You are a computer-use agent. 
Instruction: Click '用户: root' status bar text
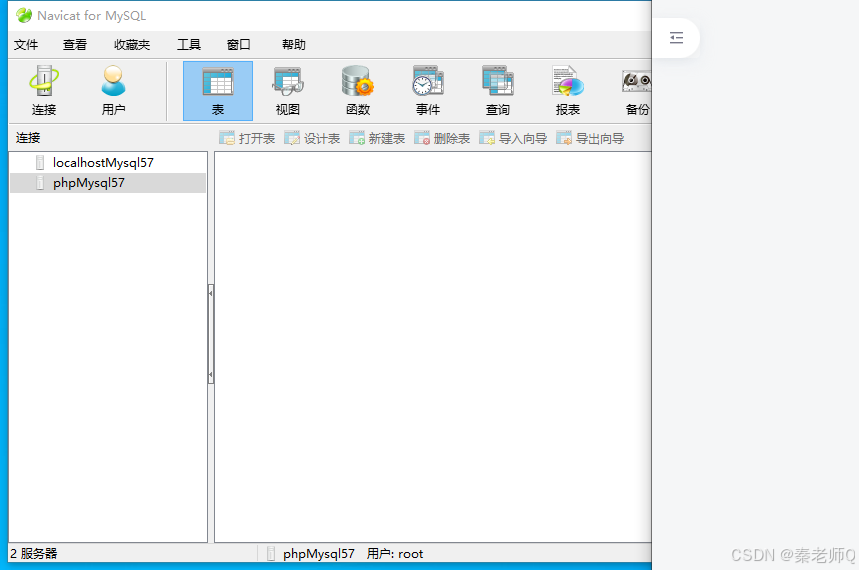coord(394,554)
